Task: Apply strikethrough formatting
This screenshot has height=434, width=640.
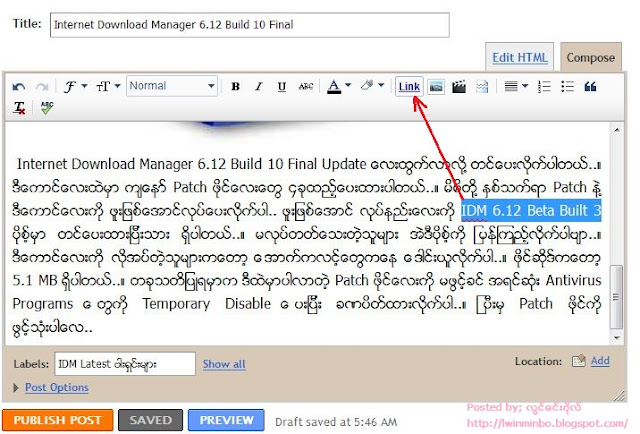Action: pyautogui.click(x=305, y=87)
